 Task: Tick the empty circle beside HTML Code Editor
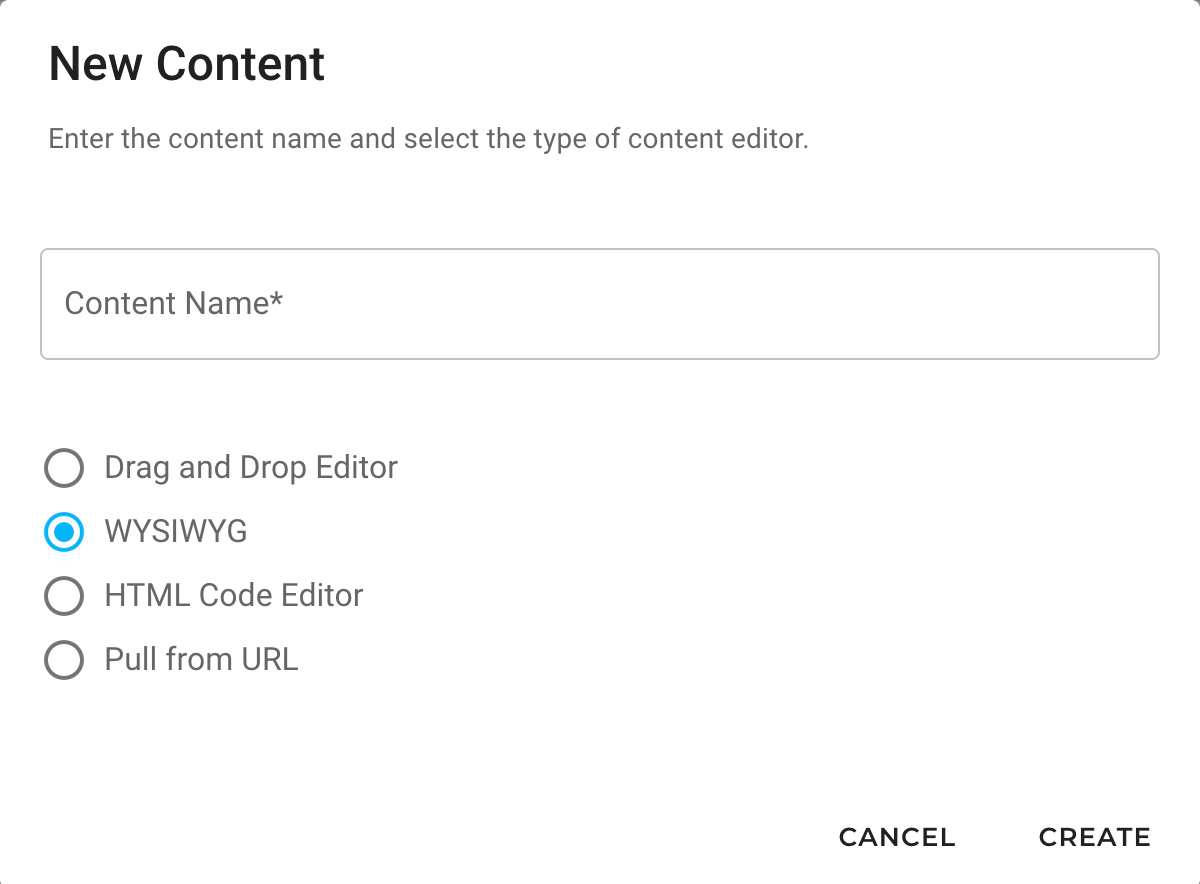[x=64, y=596]
